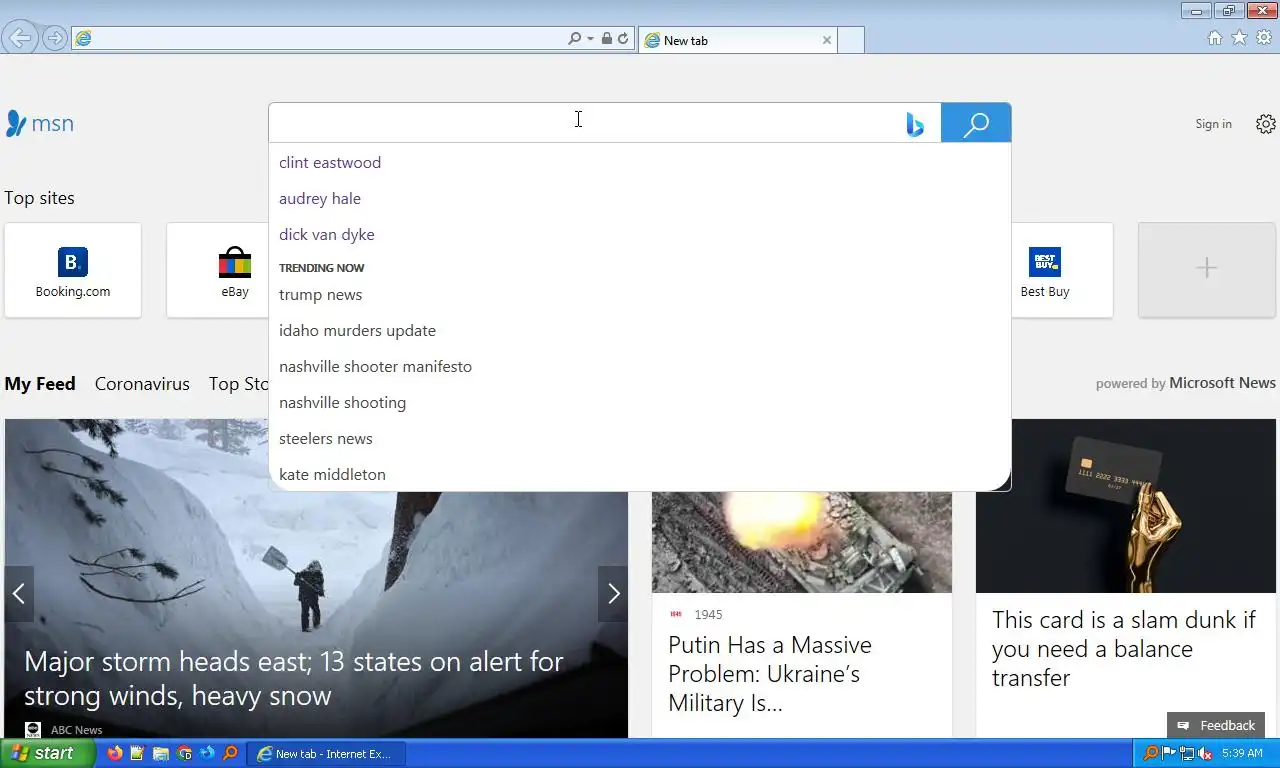Click the muted volume tray icon
This screenshot has width=1280, height=768.
(1205, 753)
